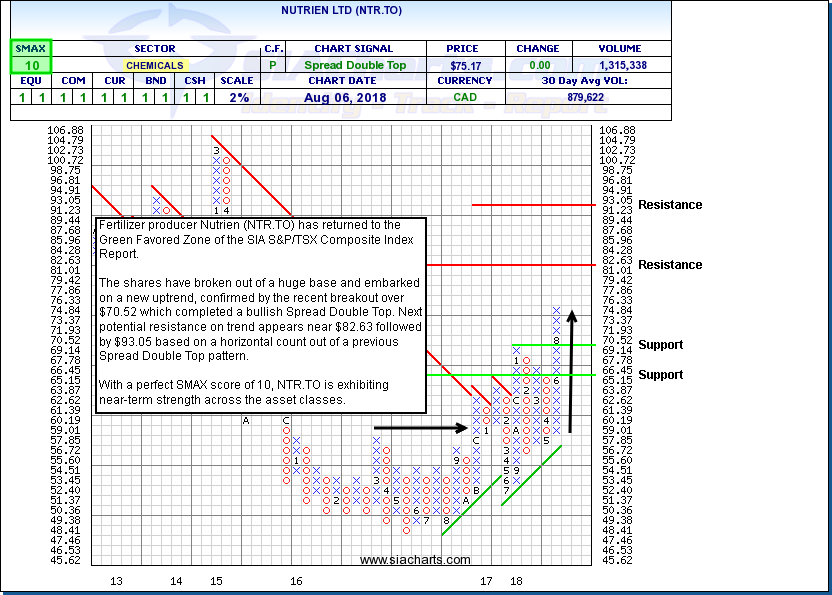Click the P value under C.F.
The width and height of the screenshot is (832, 595).
click(273, 65)
